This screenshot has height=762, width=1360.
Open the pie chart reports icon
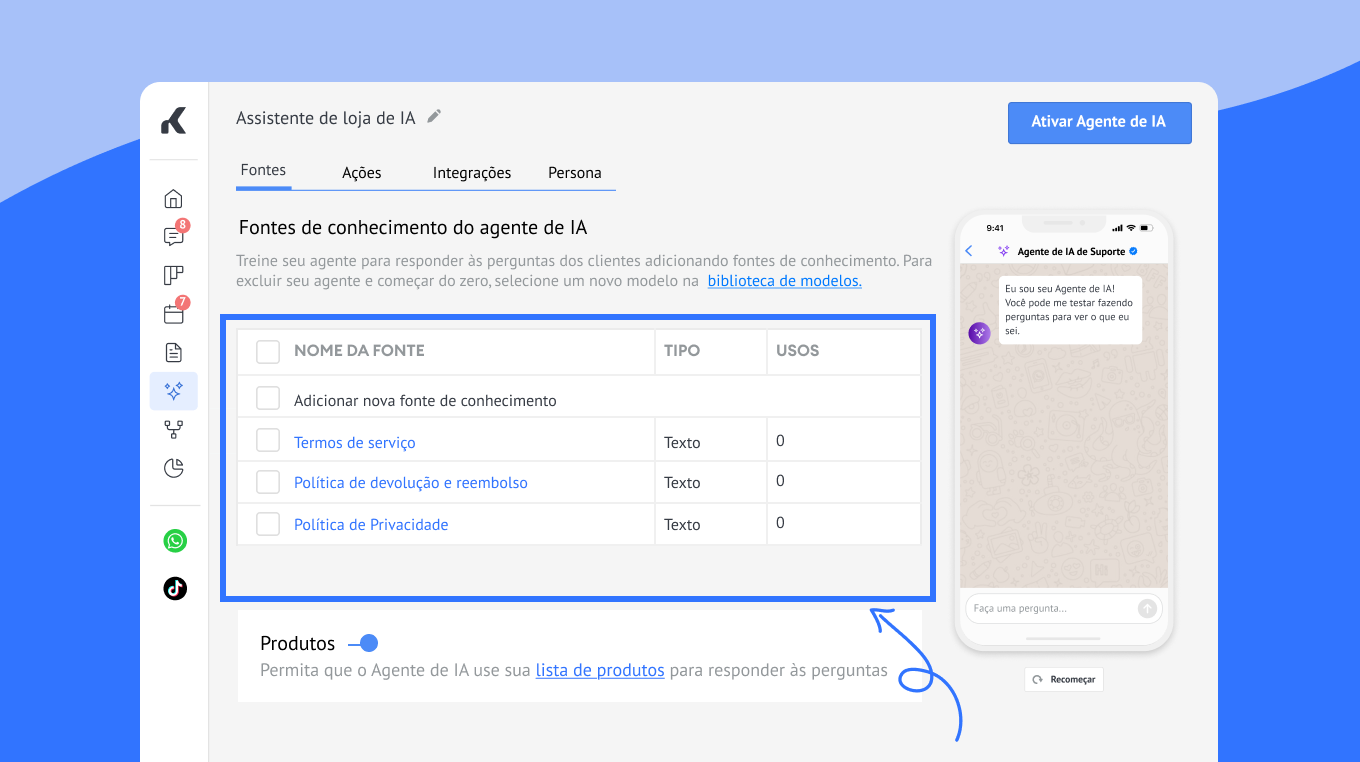(x=174, y=468)
